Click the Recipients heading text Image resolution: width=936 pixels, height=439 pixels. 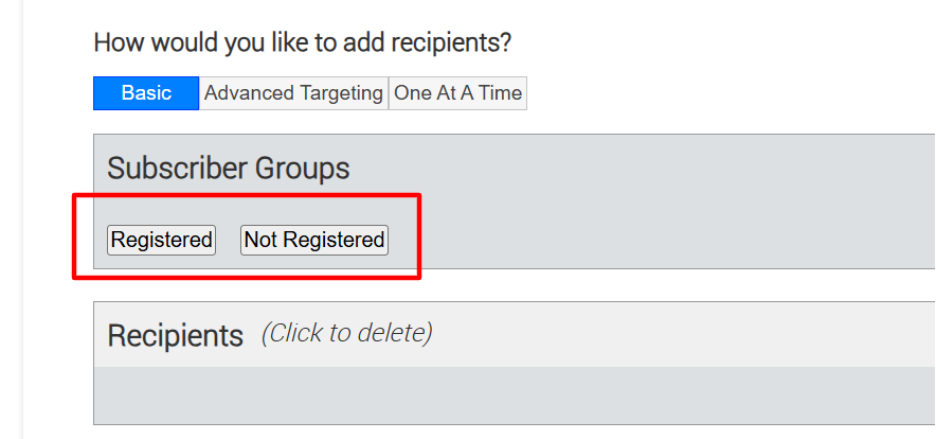click(x=175, y=335)
